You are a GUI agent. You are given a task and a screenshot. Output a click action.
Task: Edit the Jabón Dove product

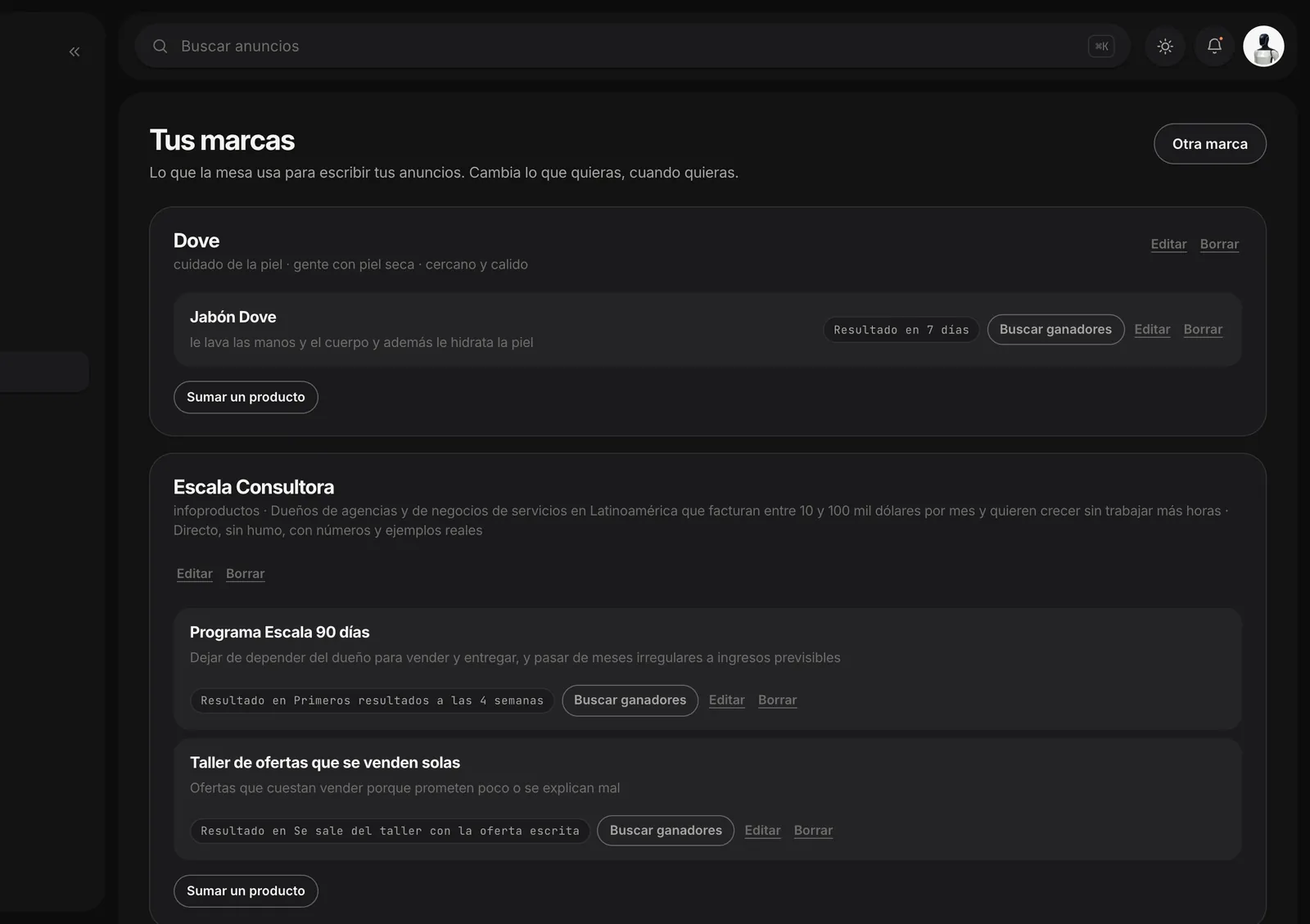click(x=1152, y=330)
